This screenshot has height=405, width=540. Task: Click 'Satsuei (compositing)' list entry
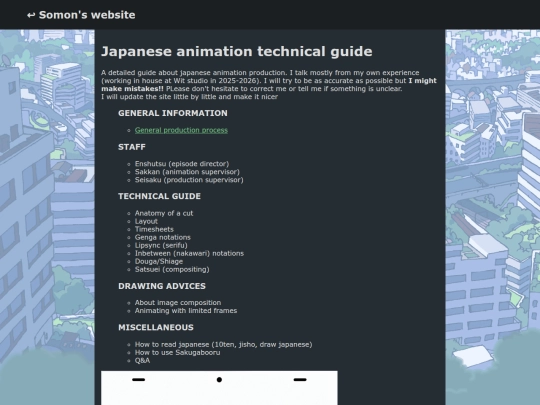pyautogui.click(x=172, y=269)
